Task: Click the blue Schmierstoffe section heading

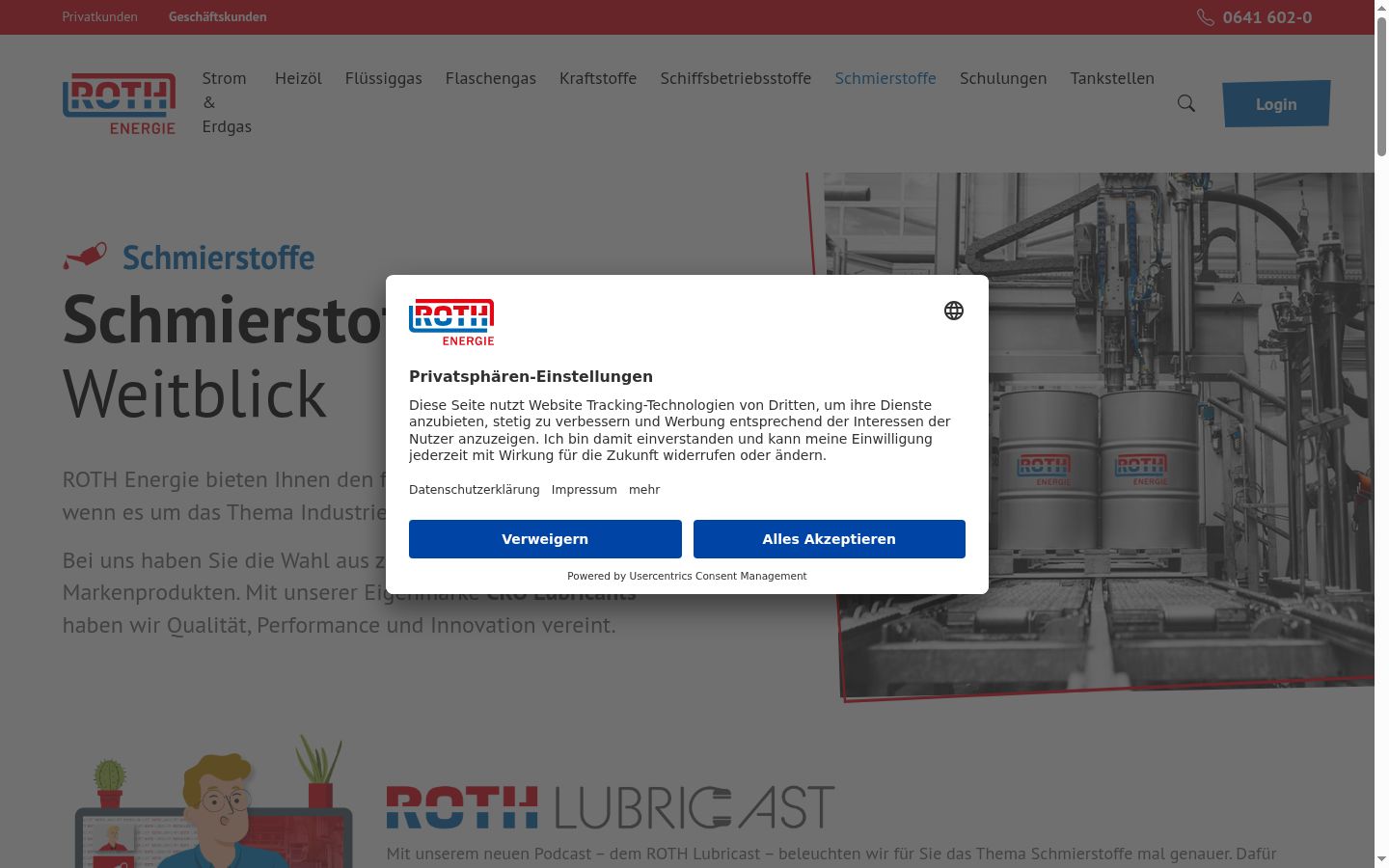Action: tap(218, 258)
